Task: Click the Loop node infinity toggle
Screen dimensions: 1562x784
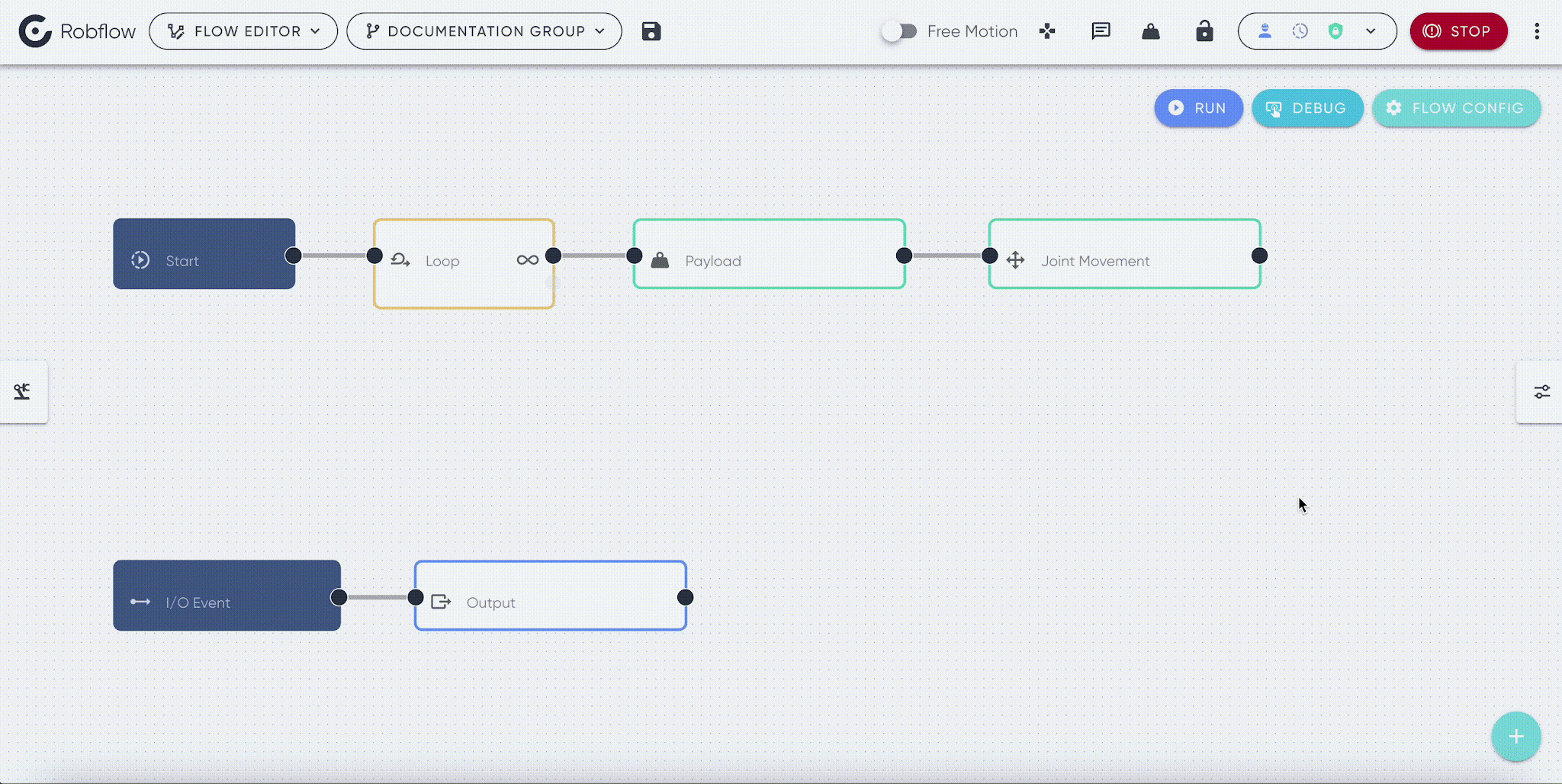Action: pos(527,260)
